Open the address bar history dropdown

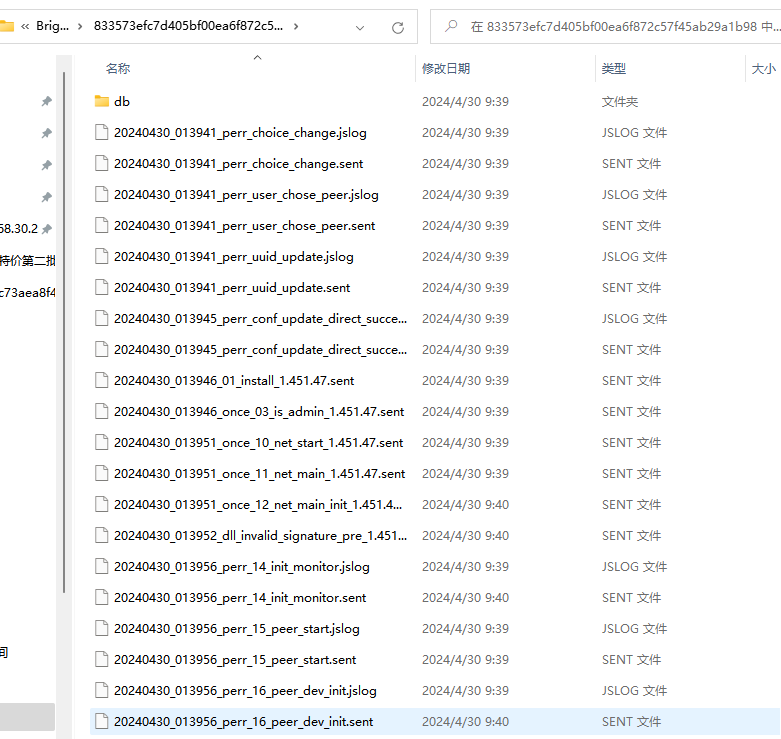(360, 28)
